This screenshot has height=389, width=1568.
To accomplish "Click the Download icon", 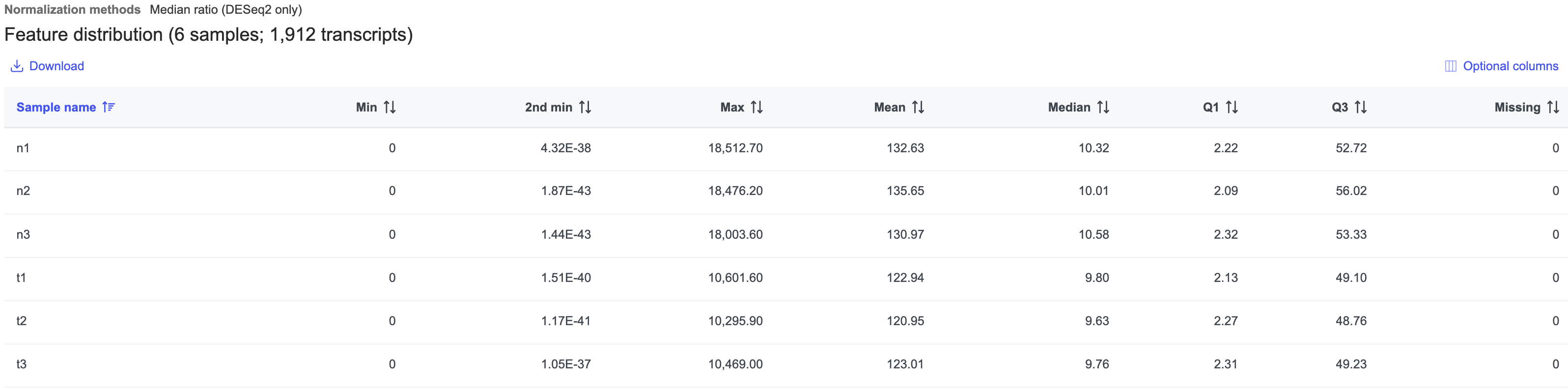I will [16, 66].
